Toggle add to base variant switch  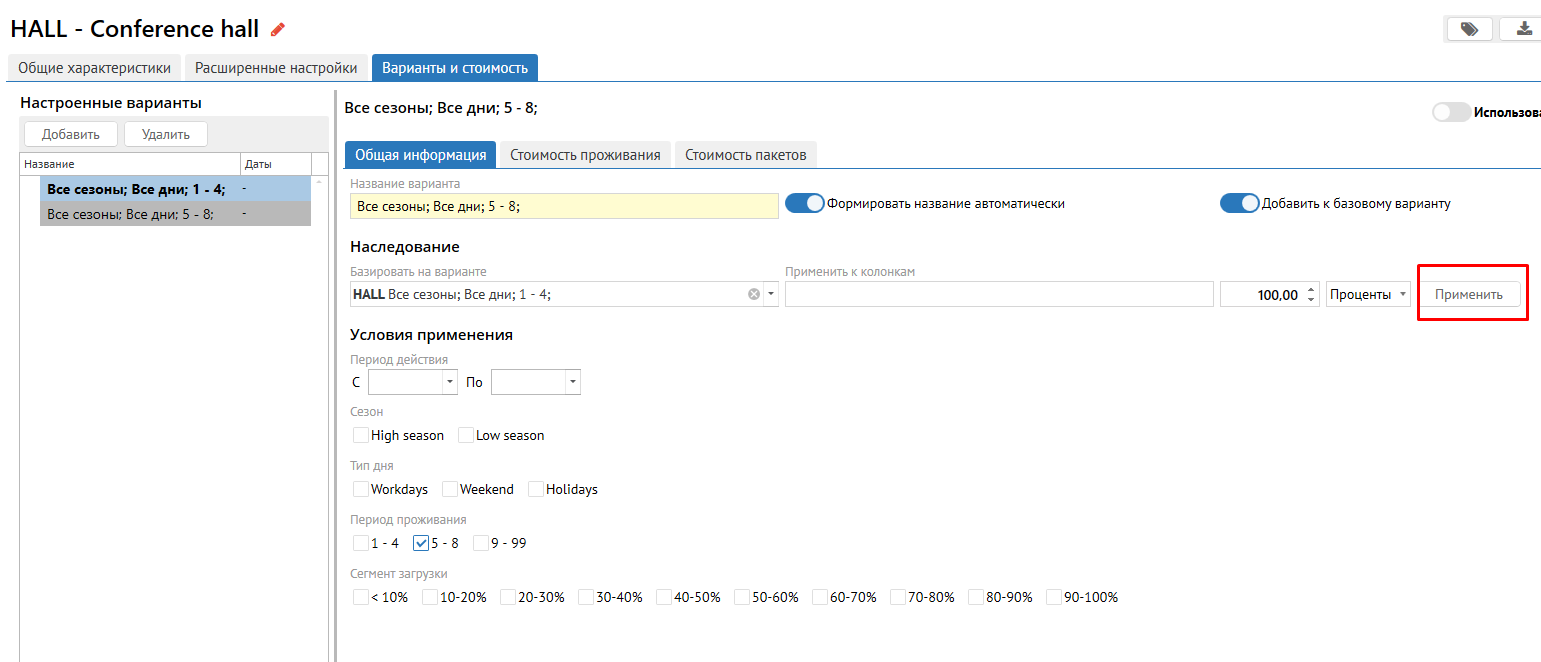point(1239,203)
